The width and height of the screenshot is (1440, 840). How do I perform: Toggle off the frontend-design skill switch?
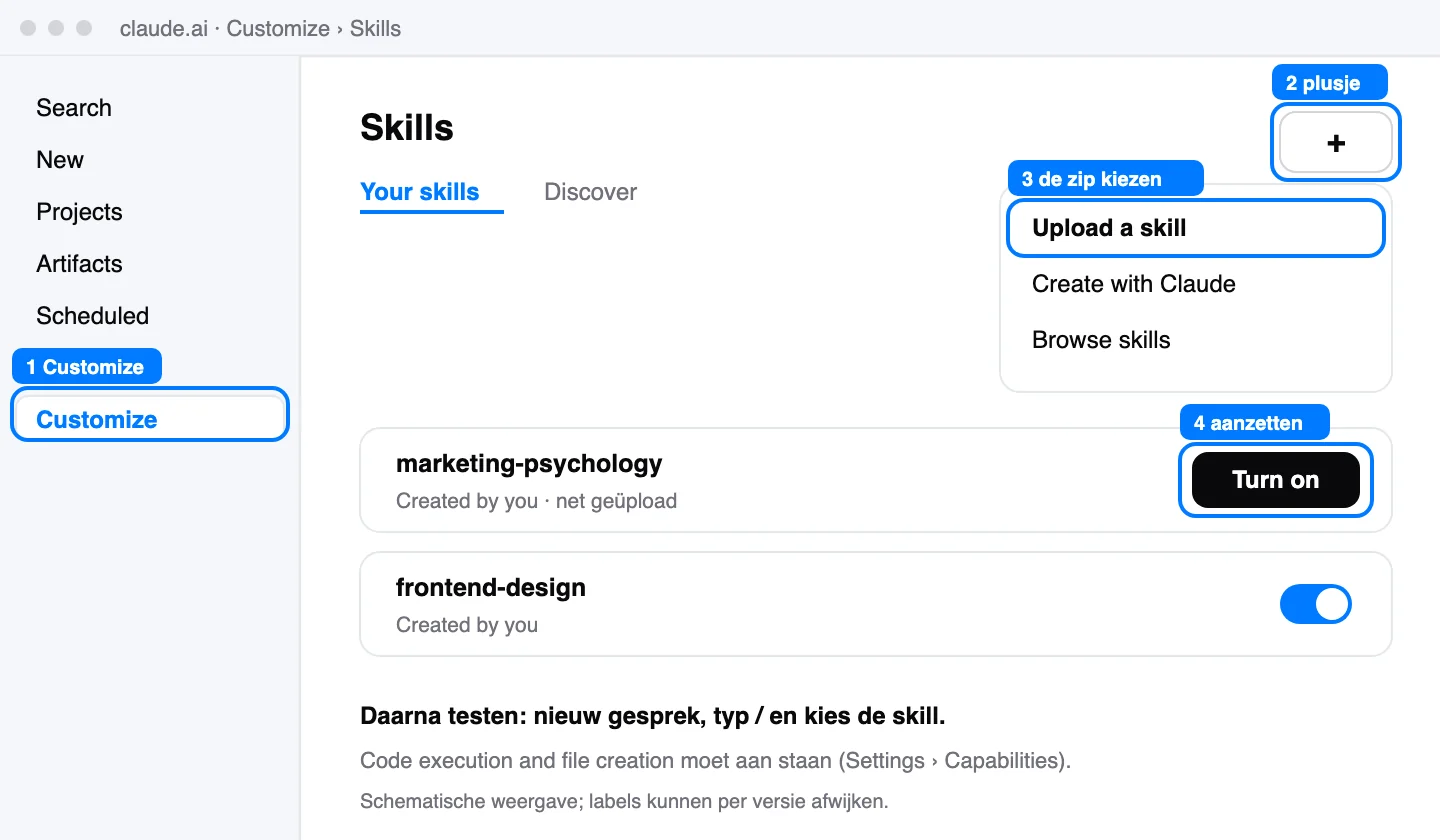point(1315,604)
